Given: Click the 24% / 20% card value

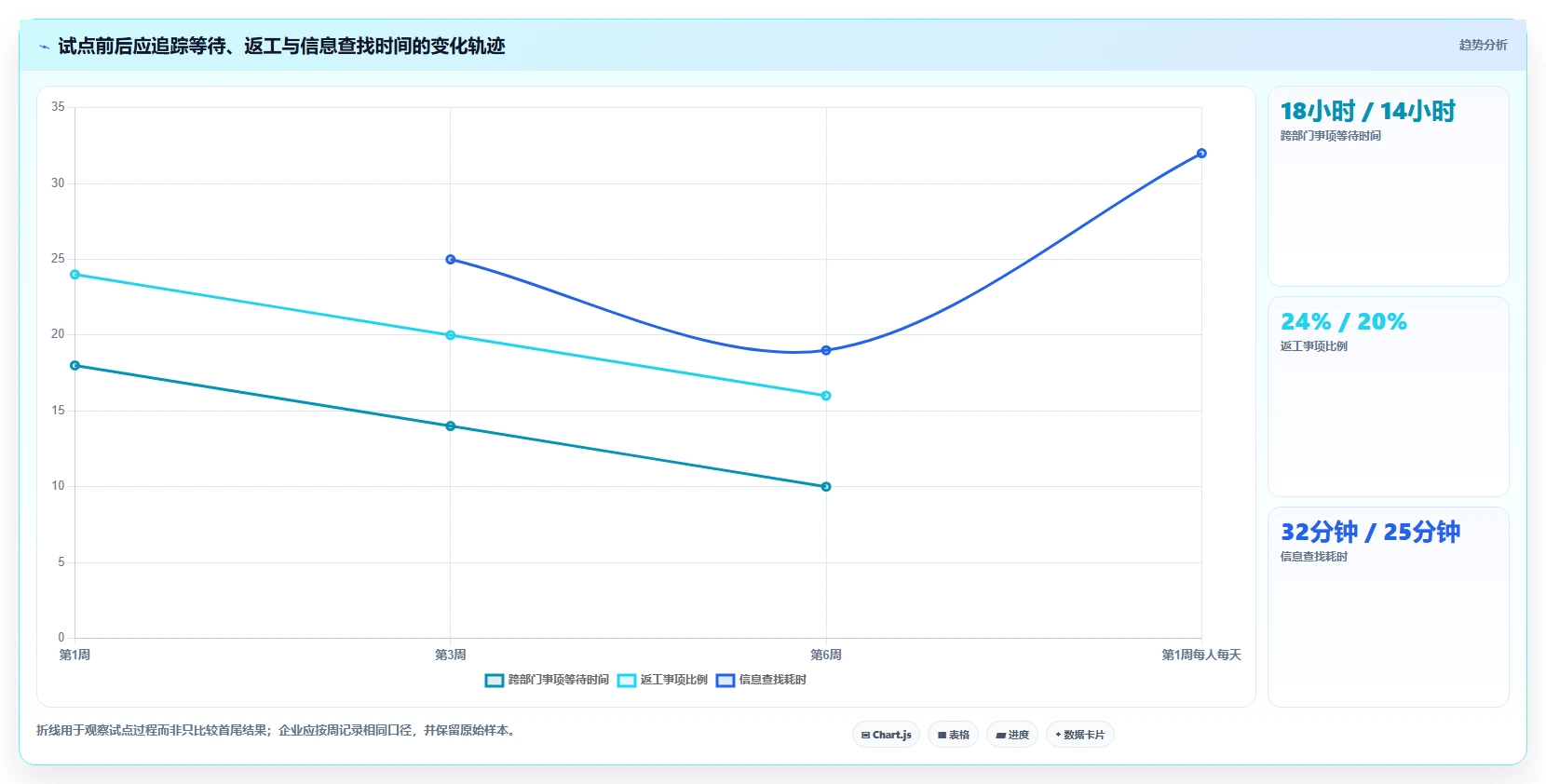Looking at the screenshot, I should (1344, 322).
